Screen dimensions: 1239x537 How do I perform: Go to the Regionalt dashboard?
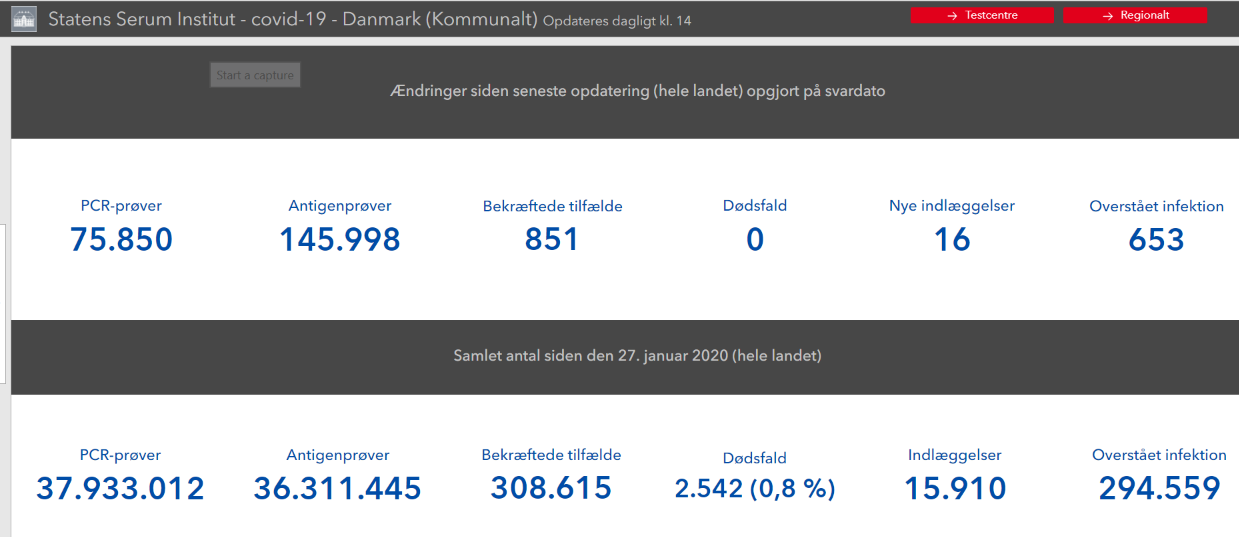click(1135, 16)
